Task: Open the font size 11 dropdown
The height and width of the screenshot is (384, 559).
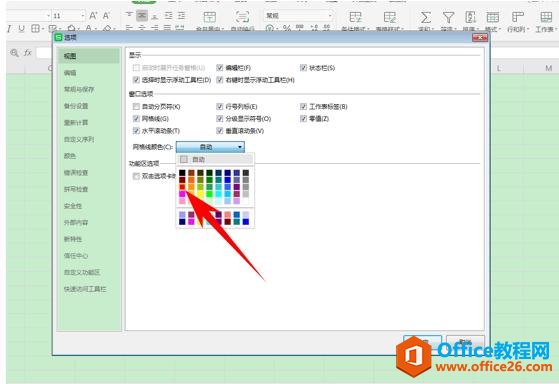Action: pos(83,16)
